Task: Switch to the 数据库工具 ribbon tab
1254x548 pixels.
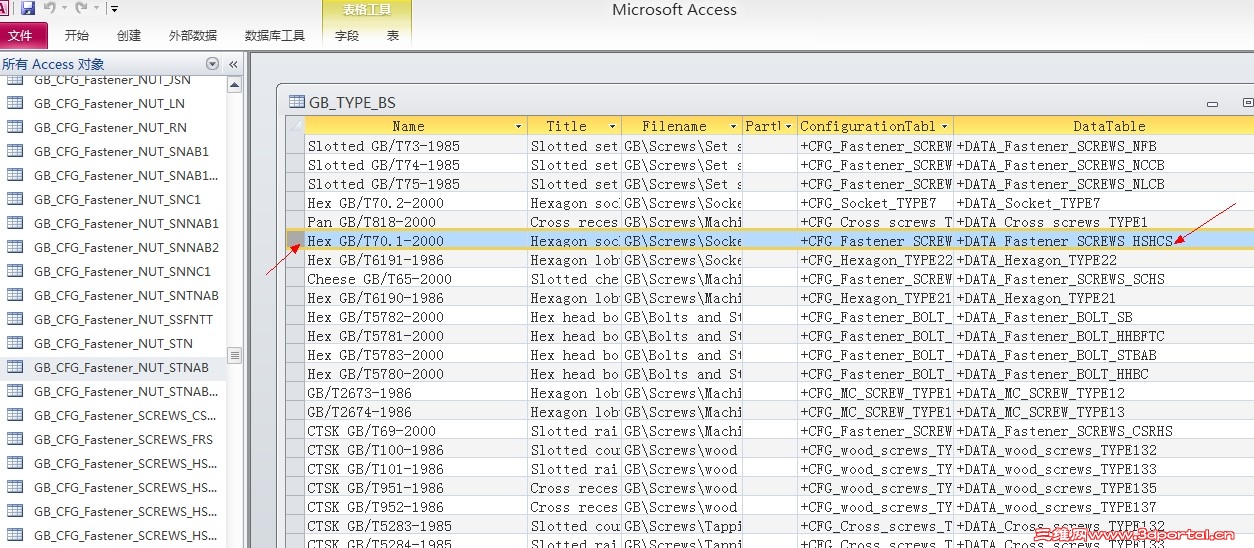Action: pos(275,35)
